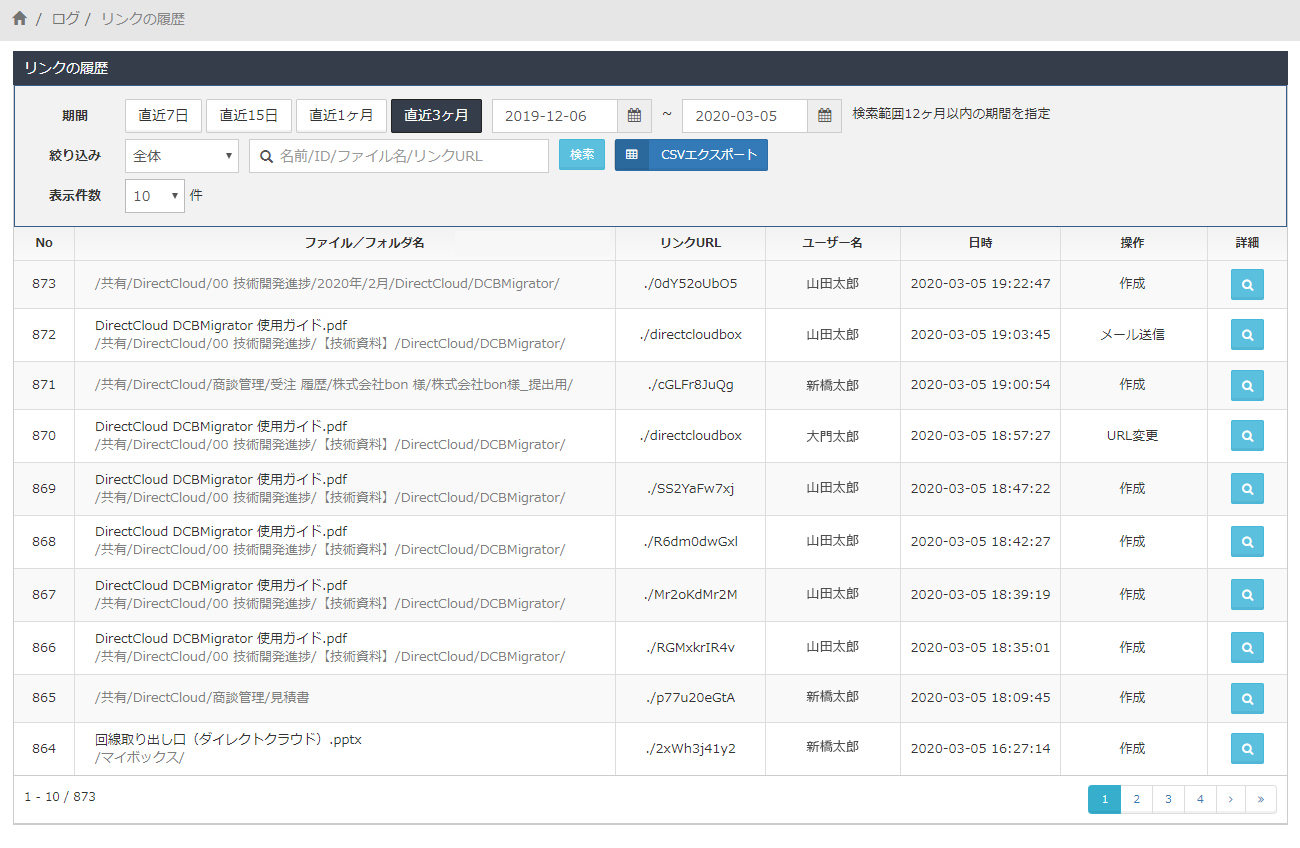Screen dimensions: 1300x848
Task: Click the 日時 column header
Action: point(980,243)
